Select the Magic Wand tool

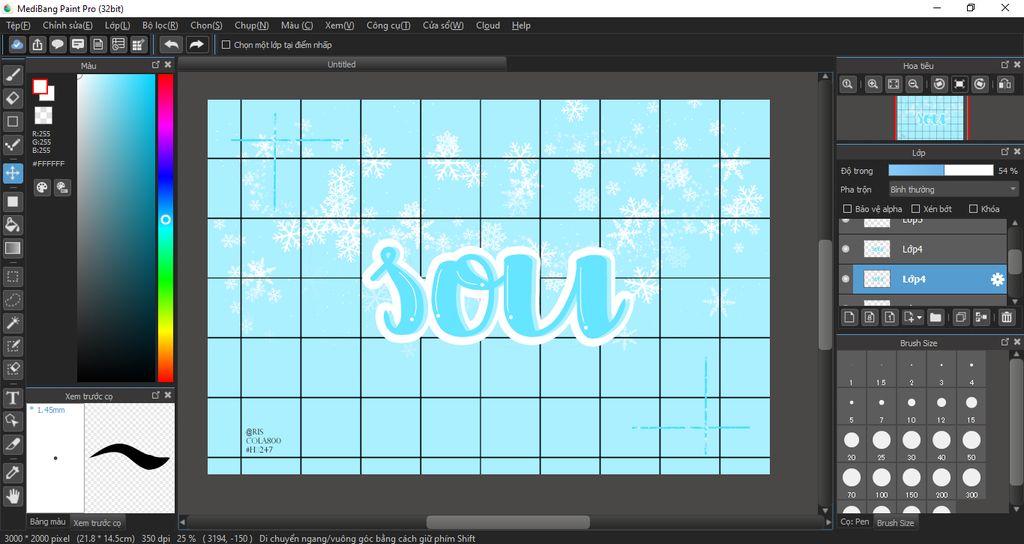[x=12, y=323]
